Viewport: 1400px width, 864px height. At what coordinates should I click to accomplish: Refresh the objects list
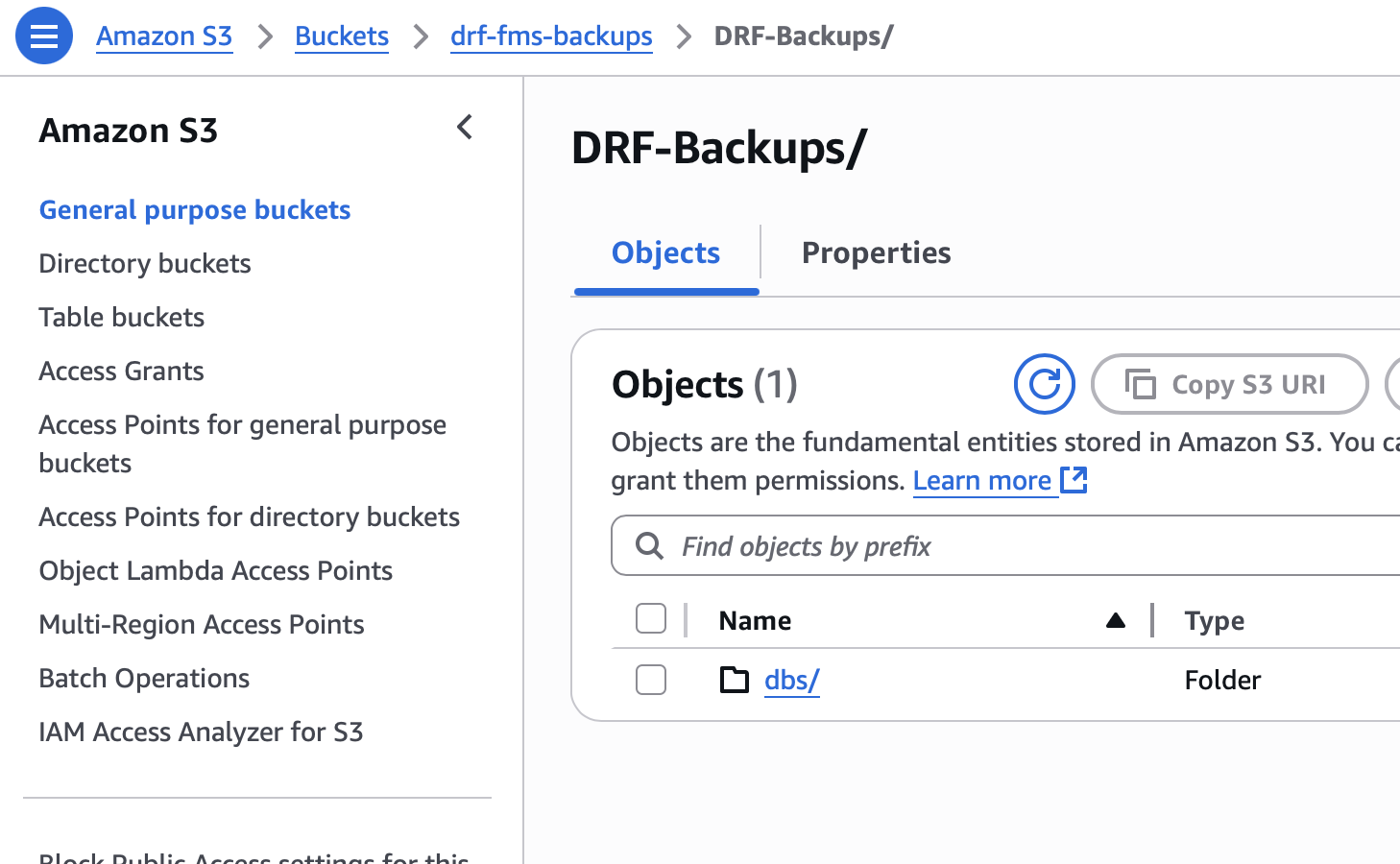pos(1045,384)
